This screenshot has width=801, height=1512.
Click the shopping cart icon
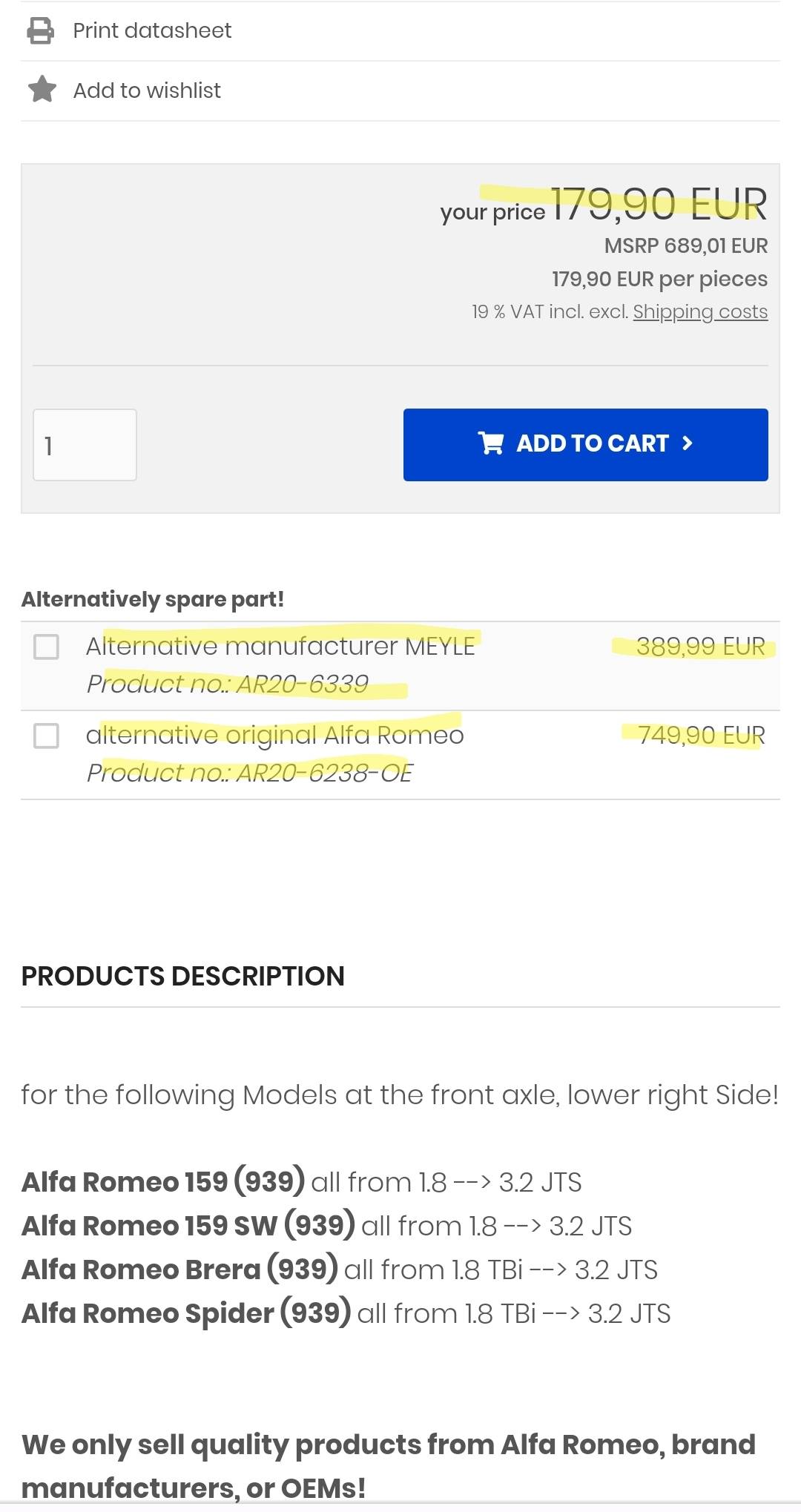click(491, 443)
